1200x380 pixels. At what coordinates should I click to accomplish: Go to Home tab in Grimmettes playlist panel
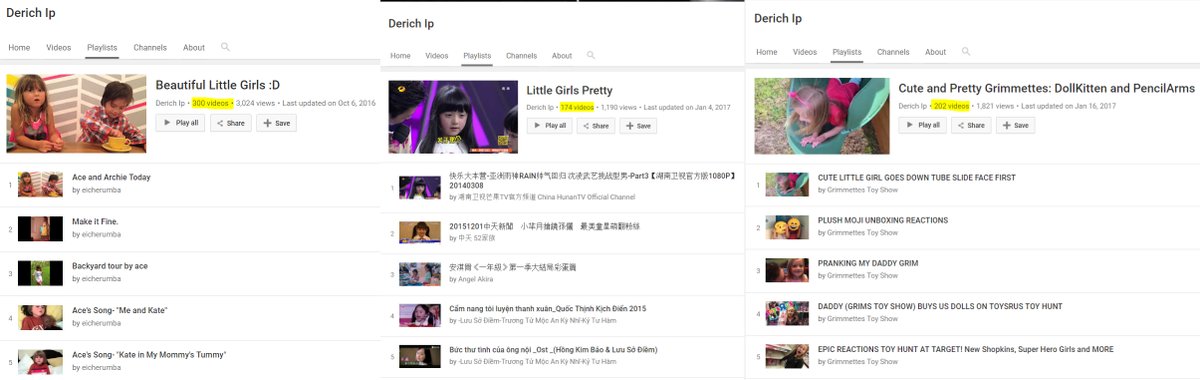click(x=767, y=52)
